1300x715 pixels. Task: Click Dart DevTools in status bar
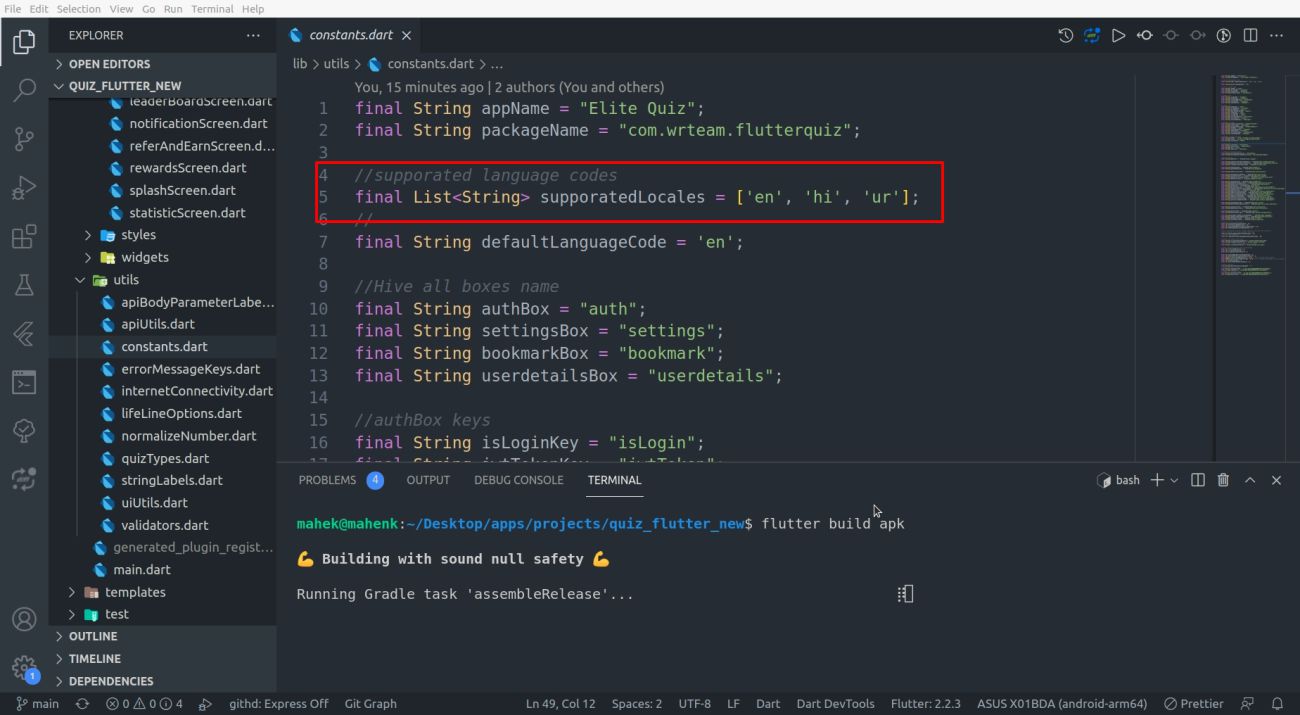[x=835, y=704]
